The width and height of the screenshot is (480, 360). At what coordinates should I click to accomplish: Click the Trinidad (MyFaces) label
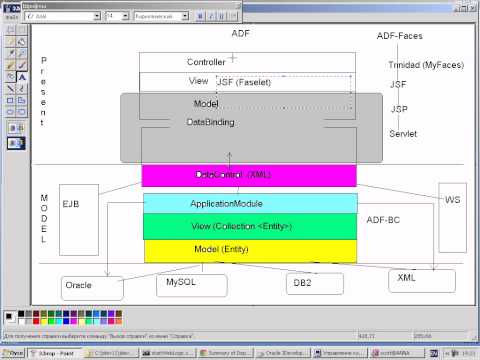[x=426, y=65]
